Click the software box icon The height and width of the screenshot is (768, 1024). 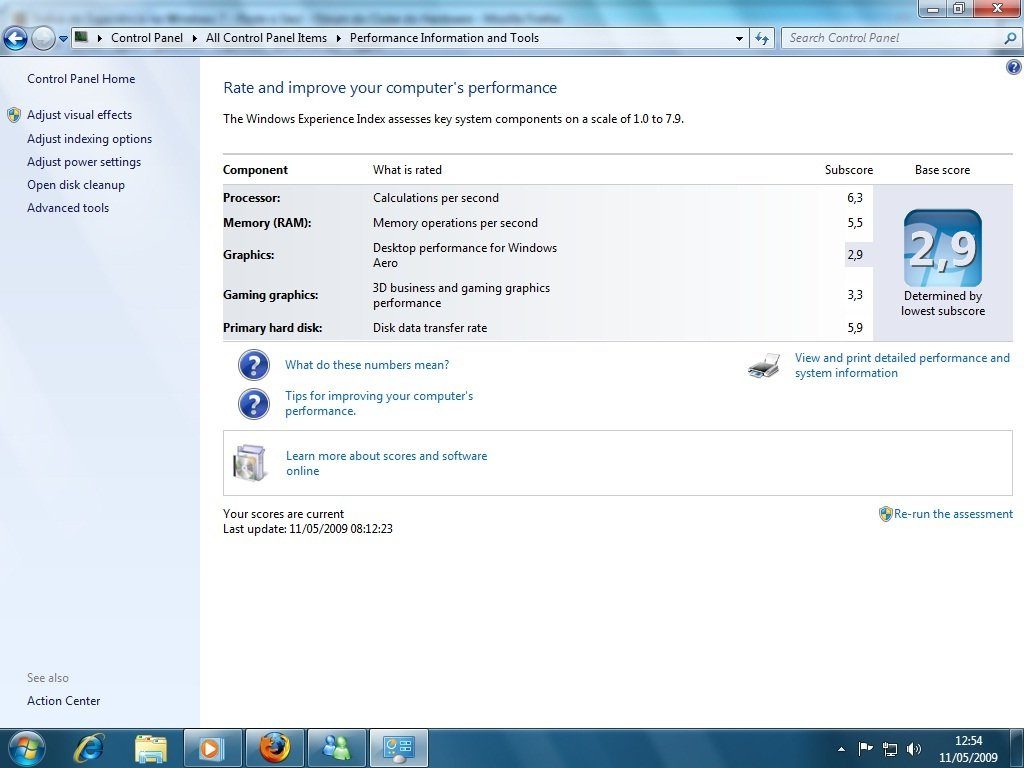pyautogui.click(x=250, y=462)
